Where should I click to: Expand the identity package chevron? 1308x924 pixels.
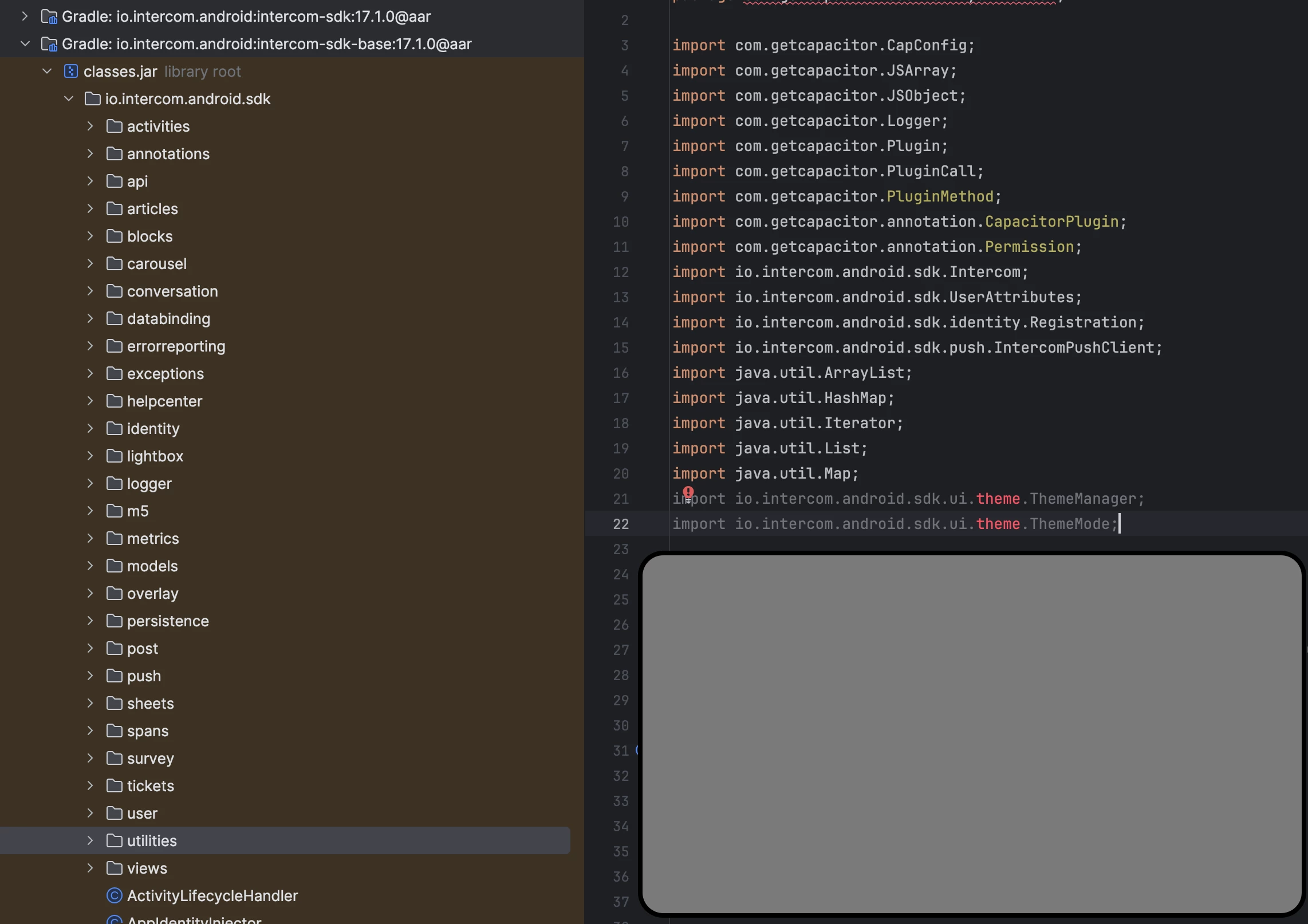[x=90, y=429]
